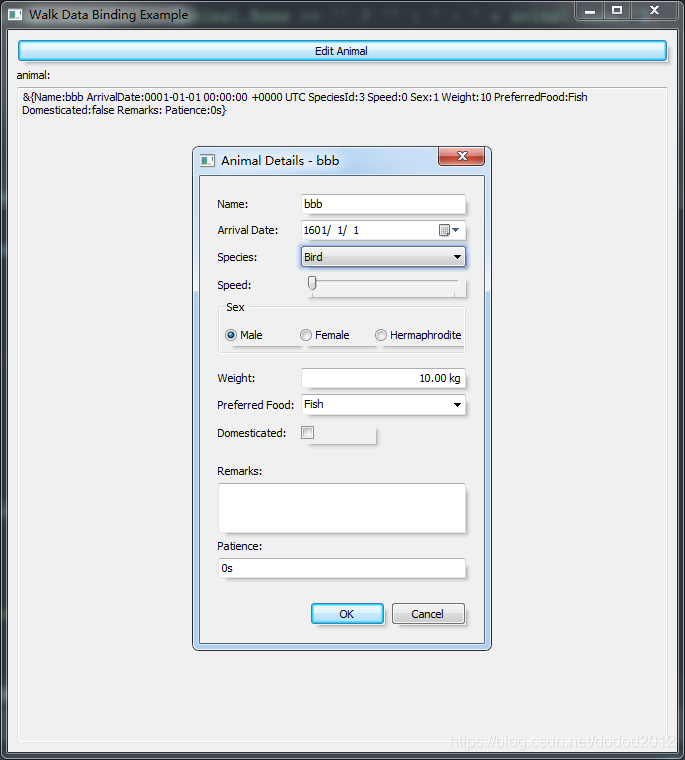Close the Walk Data Binding Example window
The width and height of the screenshot is (685, 760).
(654, 11)
